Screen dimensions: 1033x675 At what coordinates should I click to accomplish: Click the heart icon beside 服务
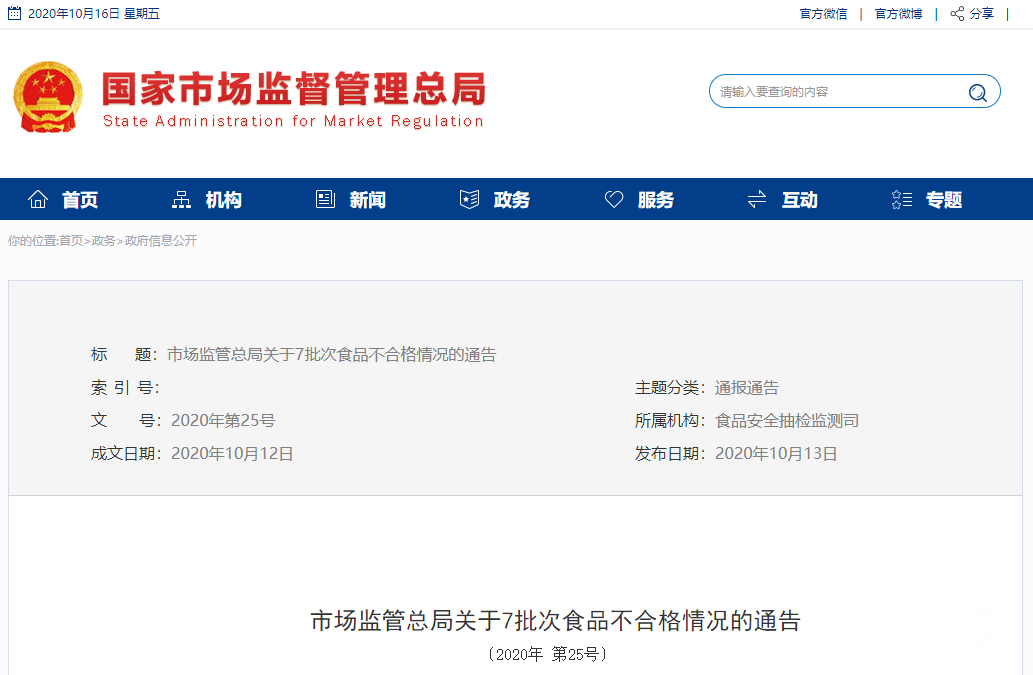point(614,199)
